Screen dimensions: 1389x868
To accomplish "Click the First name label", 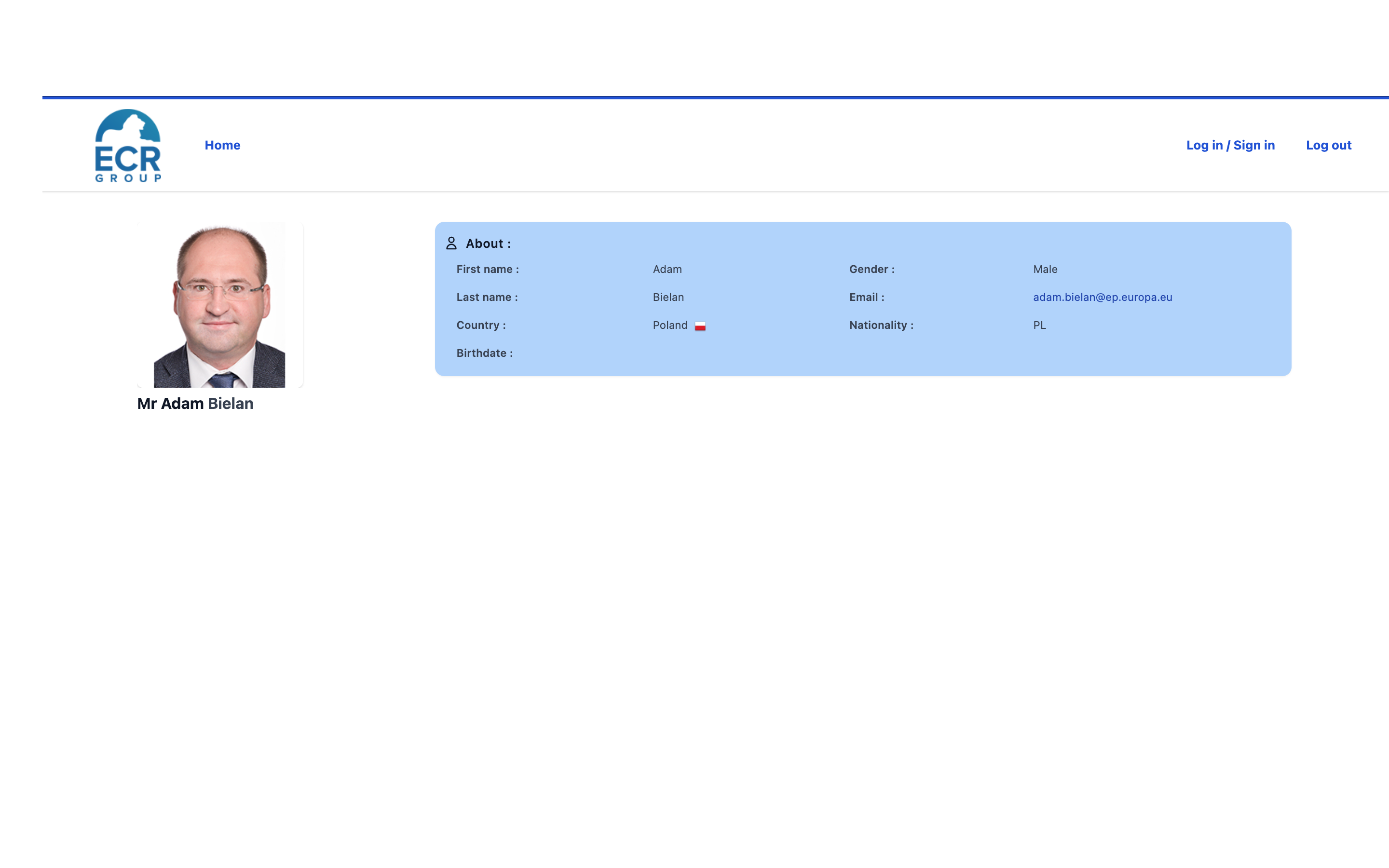I will point(487,269).
